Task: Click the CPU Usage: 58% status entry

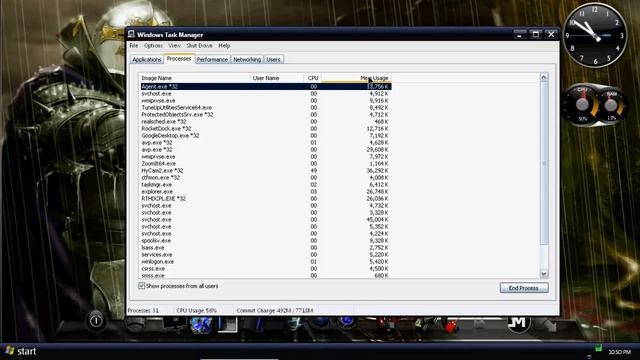Action: click(196, 311)
